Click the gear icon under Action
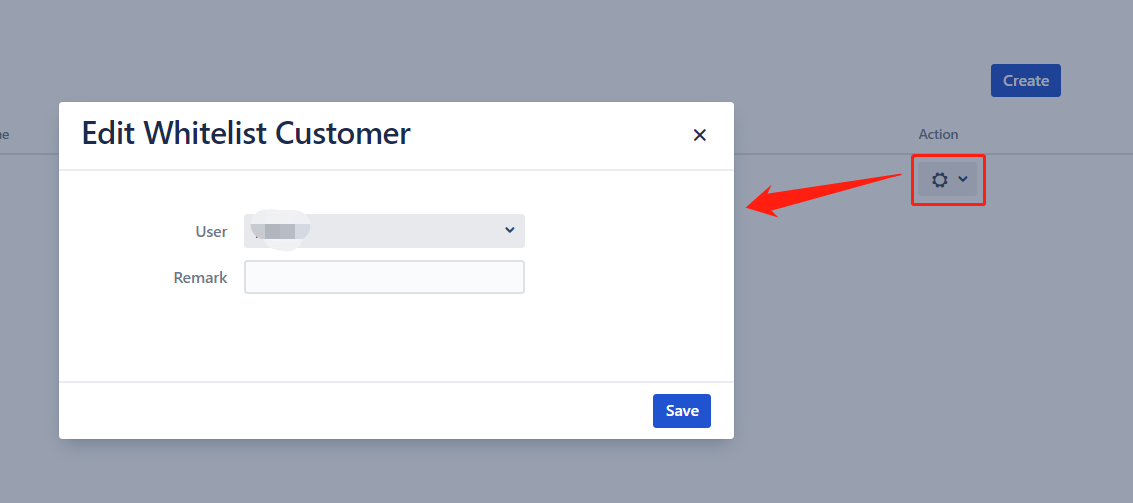The width and height of the screenshot is (1133, 503). tap(939, 179)
